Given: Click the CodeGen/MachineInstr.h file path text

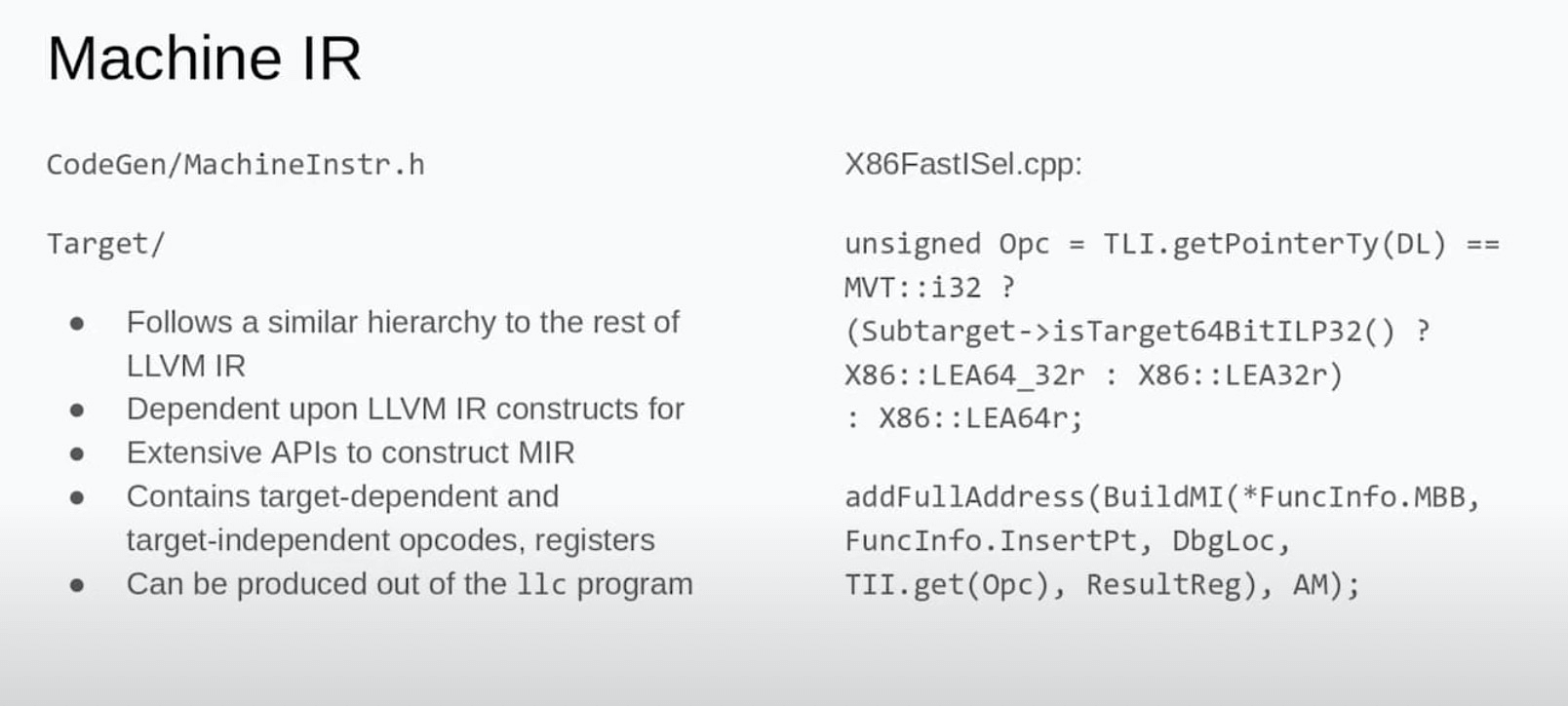Looking at the screenshot, I should [235, 165].
